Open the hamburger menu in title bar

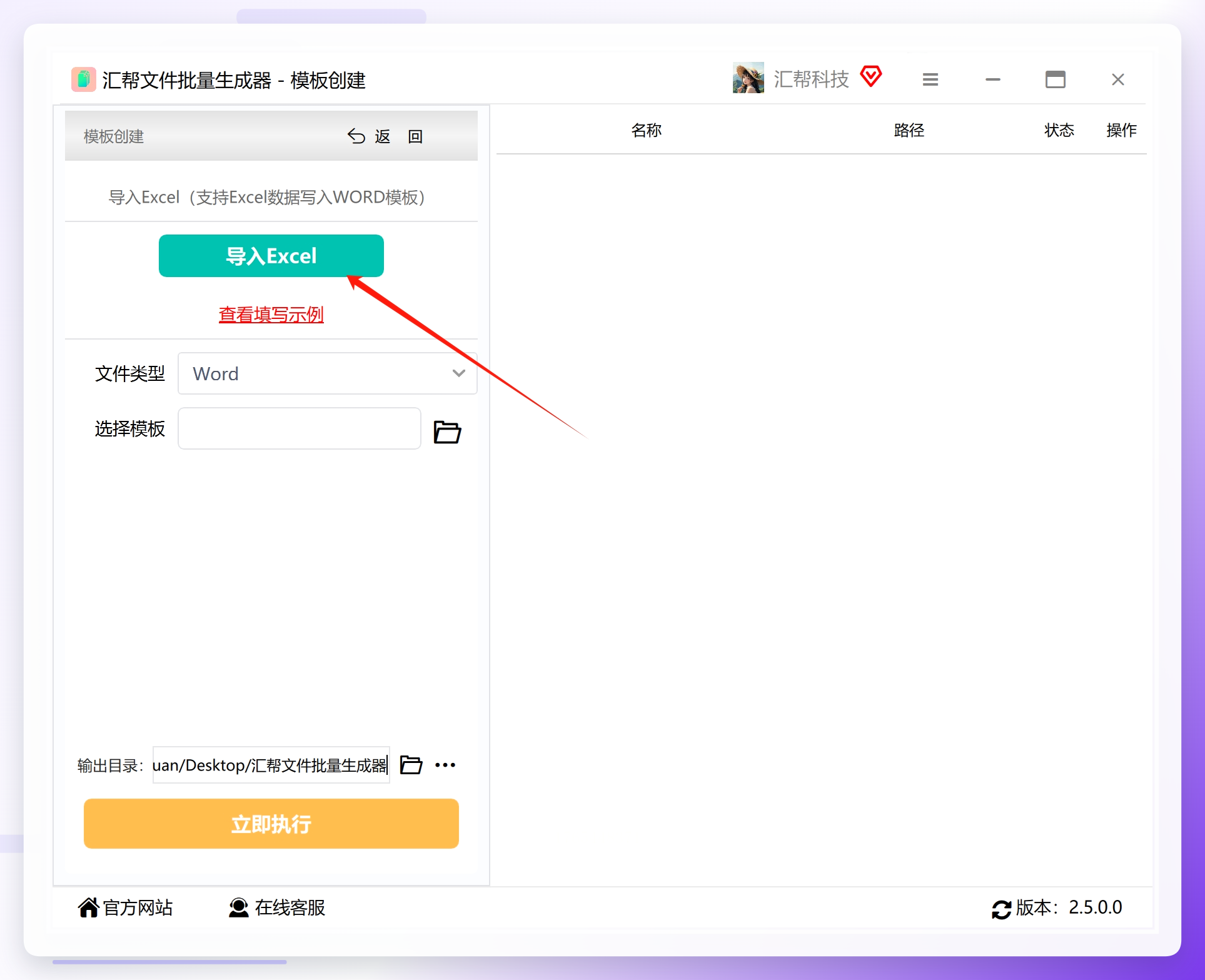pyautogui.click(x=930, y=79)
